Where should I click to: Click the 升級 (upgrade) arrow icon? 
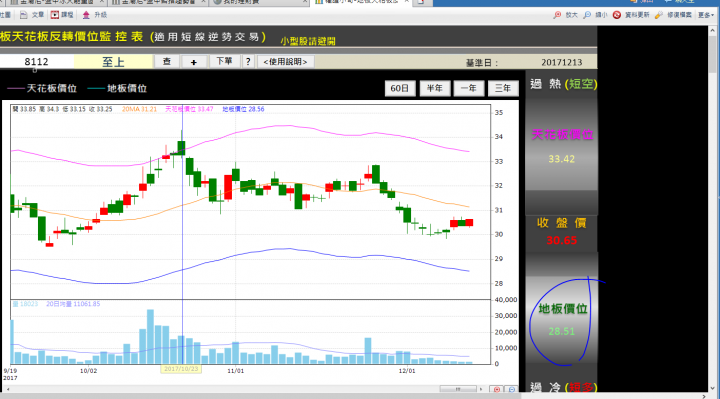pos(86,15)
